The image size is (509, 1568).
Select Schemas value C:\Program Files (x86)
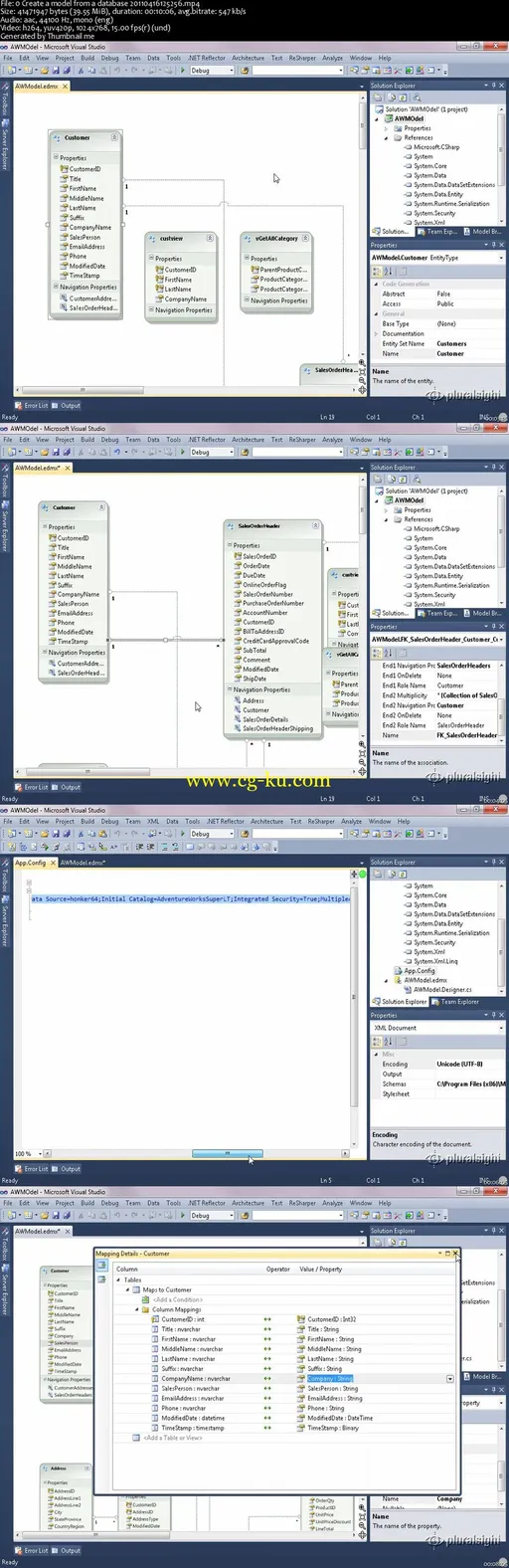coord(470,1083)
